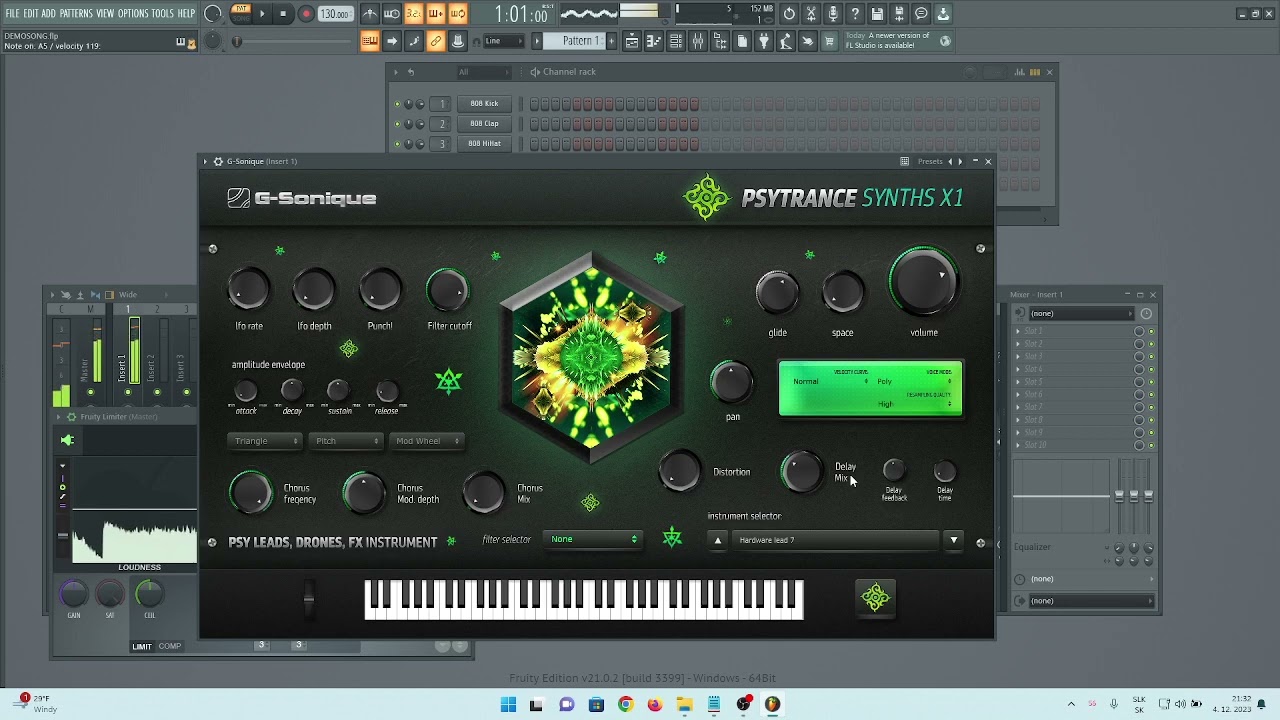This screenshot has height=720, width=1280.
Task: Click the G-Sonique logo button beside keyboard
Action: pyautogui.click(x=875, y=598)
